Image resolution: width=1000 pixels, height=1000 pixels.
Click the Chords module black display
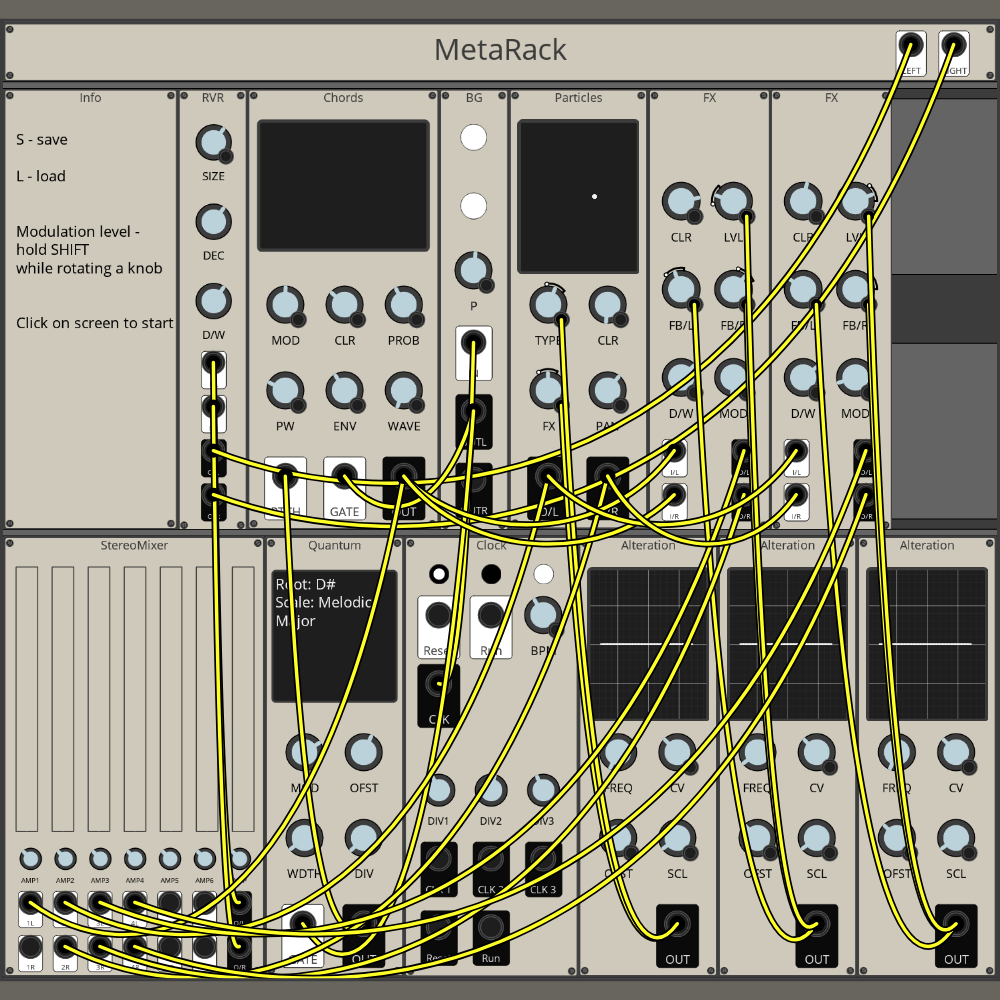pos(343,186)
